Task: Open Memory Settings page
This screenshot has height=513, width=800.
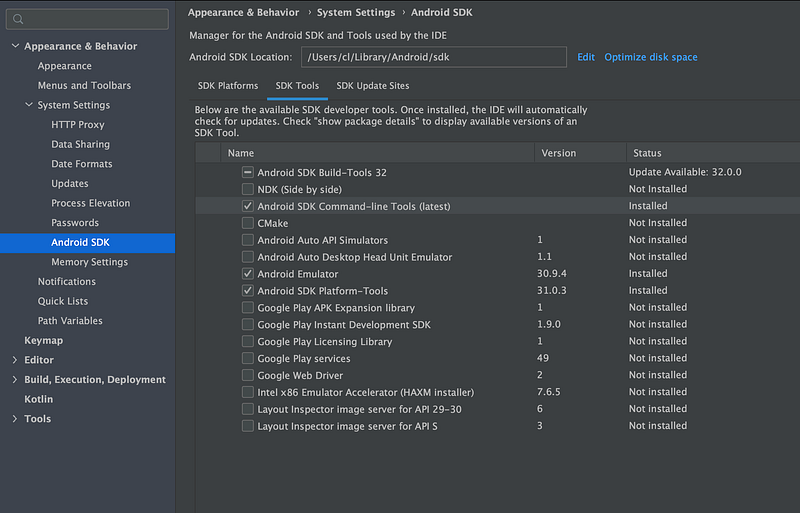Action: click(x=90, y=262)
